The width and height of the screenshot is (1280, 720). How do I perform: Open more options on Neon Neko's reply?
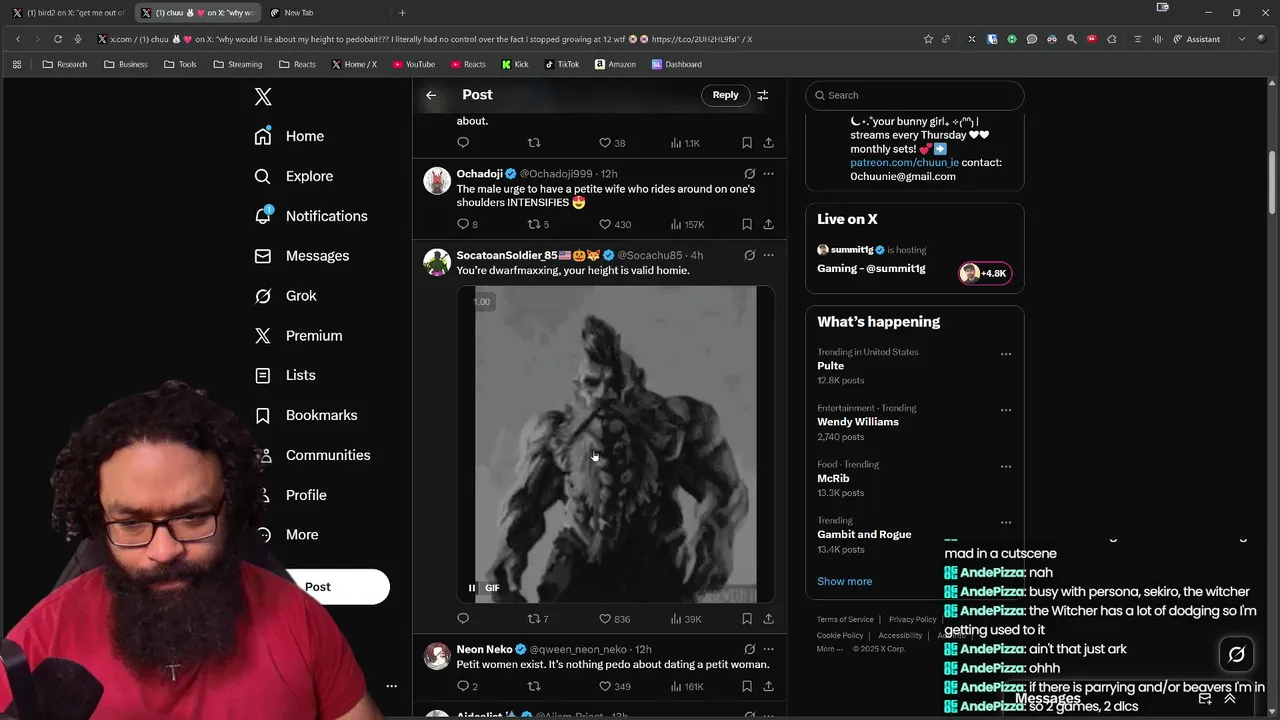click(x=768, y=649)
